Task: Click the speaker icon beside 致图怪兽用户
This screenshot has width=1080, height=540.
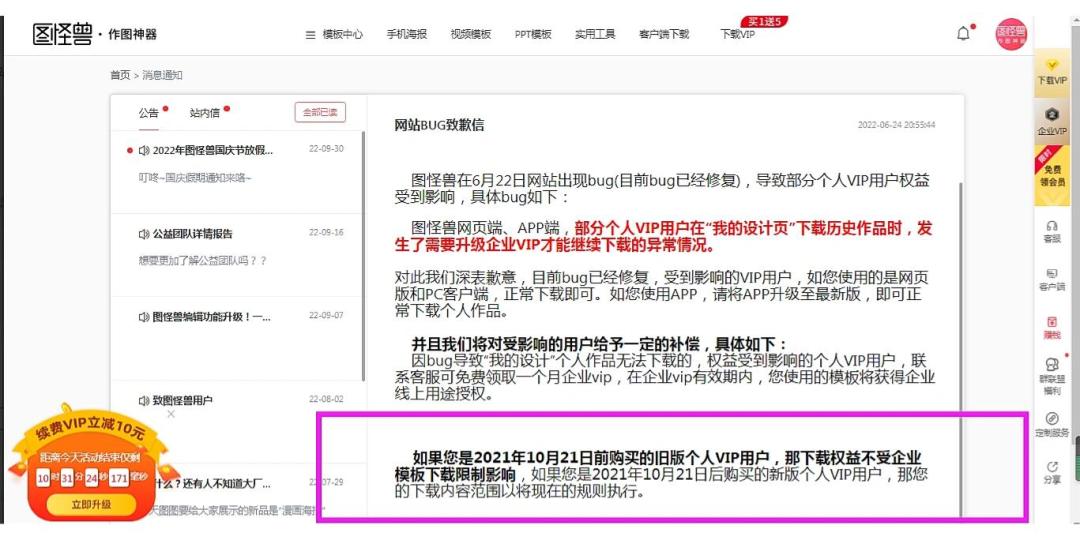Action: [143, 400]
